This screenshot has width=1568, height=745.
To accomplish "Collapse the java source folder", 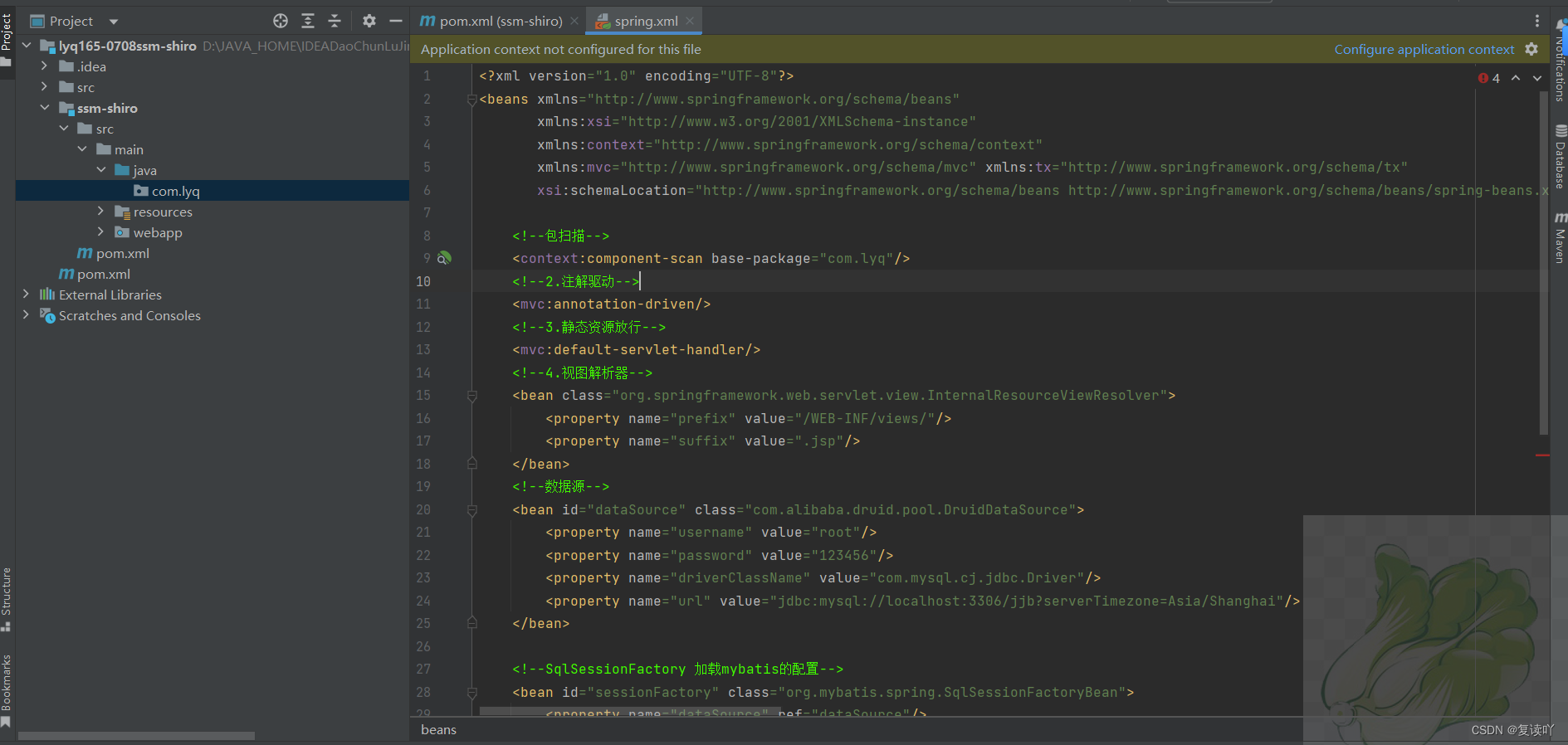I will [101, 170].
